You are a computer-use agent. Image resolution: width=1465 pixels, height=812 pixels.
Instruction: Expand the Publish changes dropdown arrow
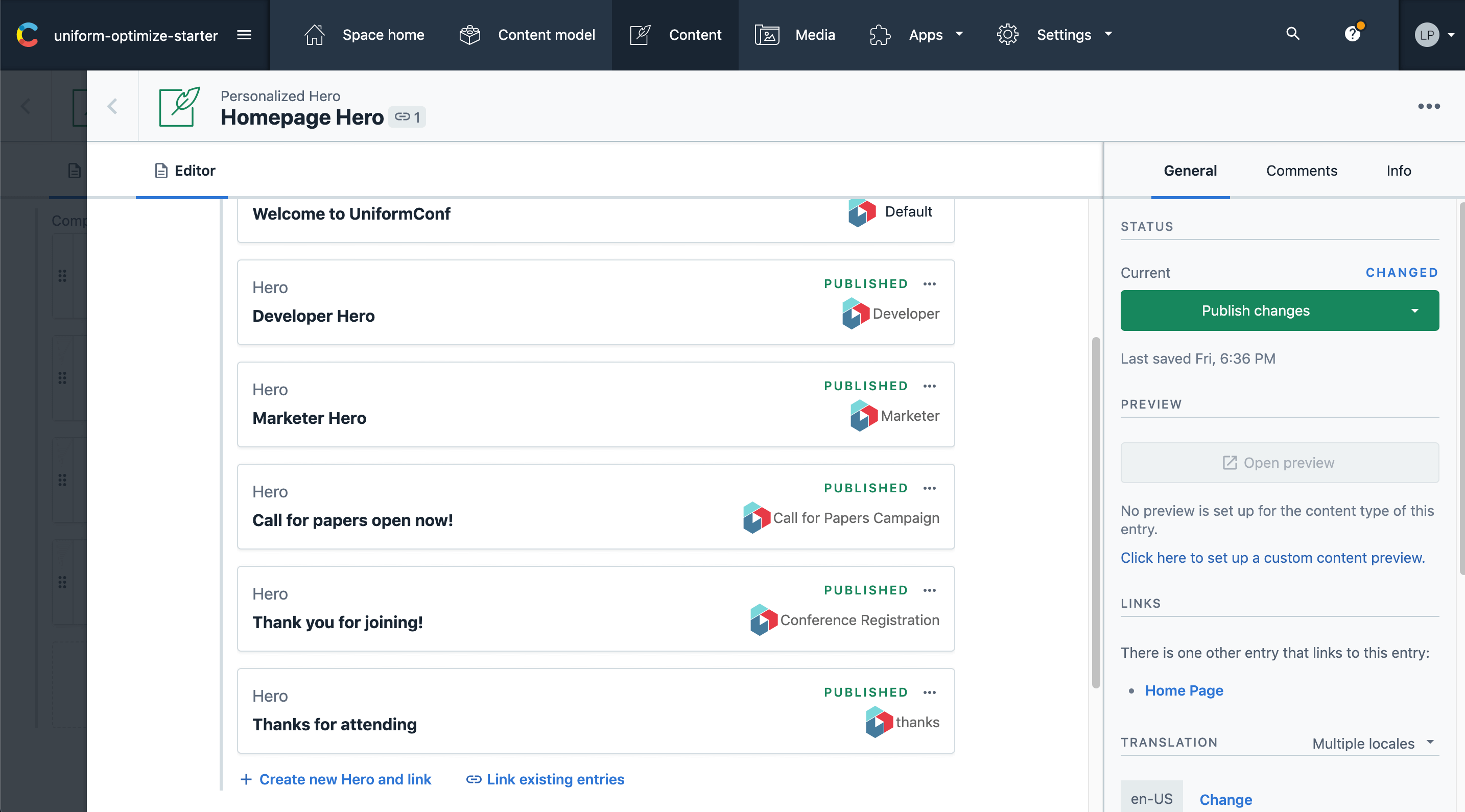1414,311
